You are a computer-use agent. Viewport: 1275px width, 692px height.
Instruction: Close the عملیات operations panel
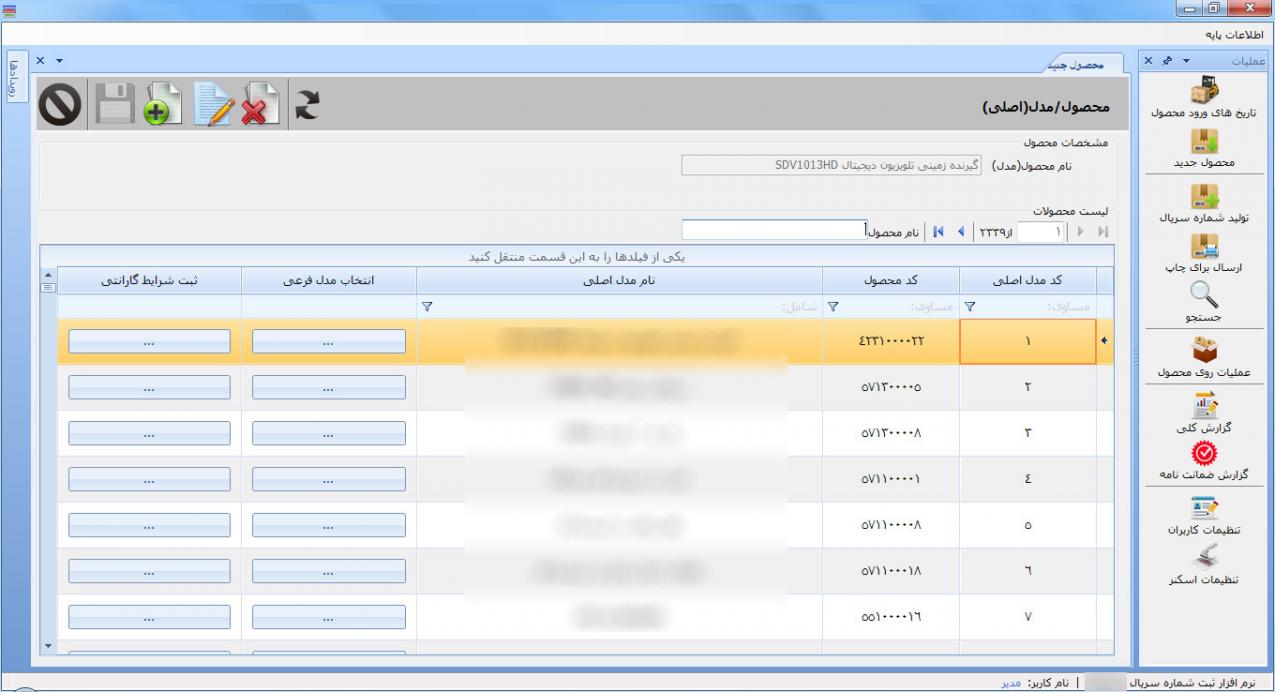pos(1148,62)
